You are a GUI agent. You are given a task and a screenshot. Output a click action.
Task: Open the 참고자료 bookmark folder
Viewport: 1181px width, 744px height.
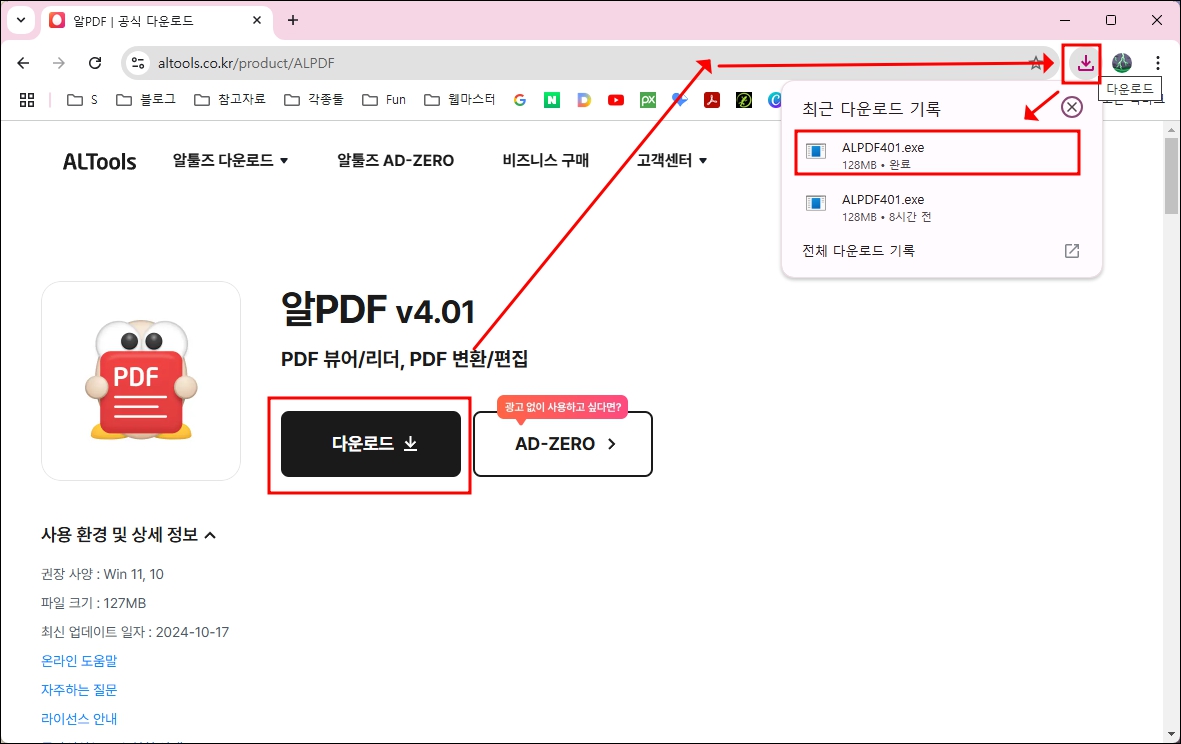(x=230, y=99)
